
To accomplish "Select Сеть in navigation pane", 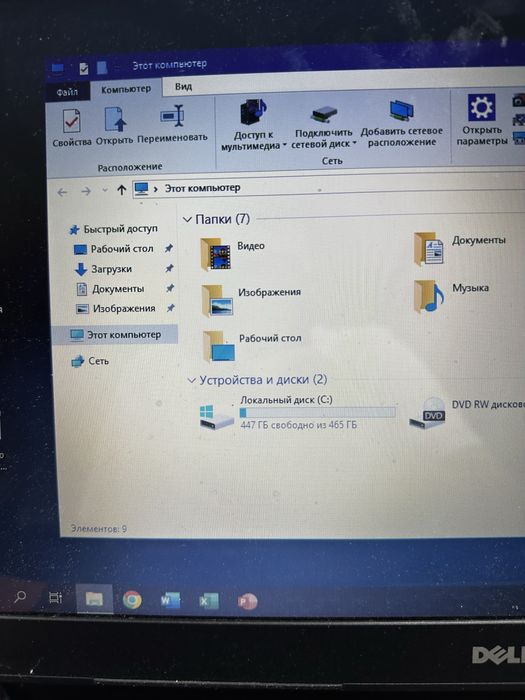I will [90, 361].
